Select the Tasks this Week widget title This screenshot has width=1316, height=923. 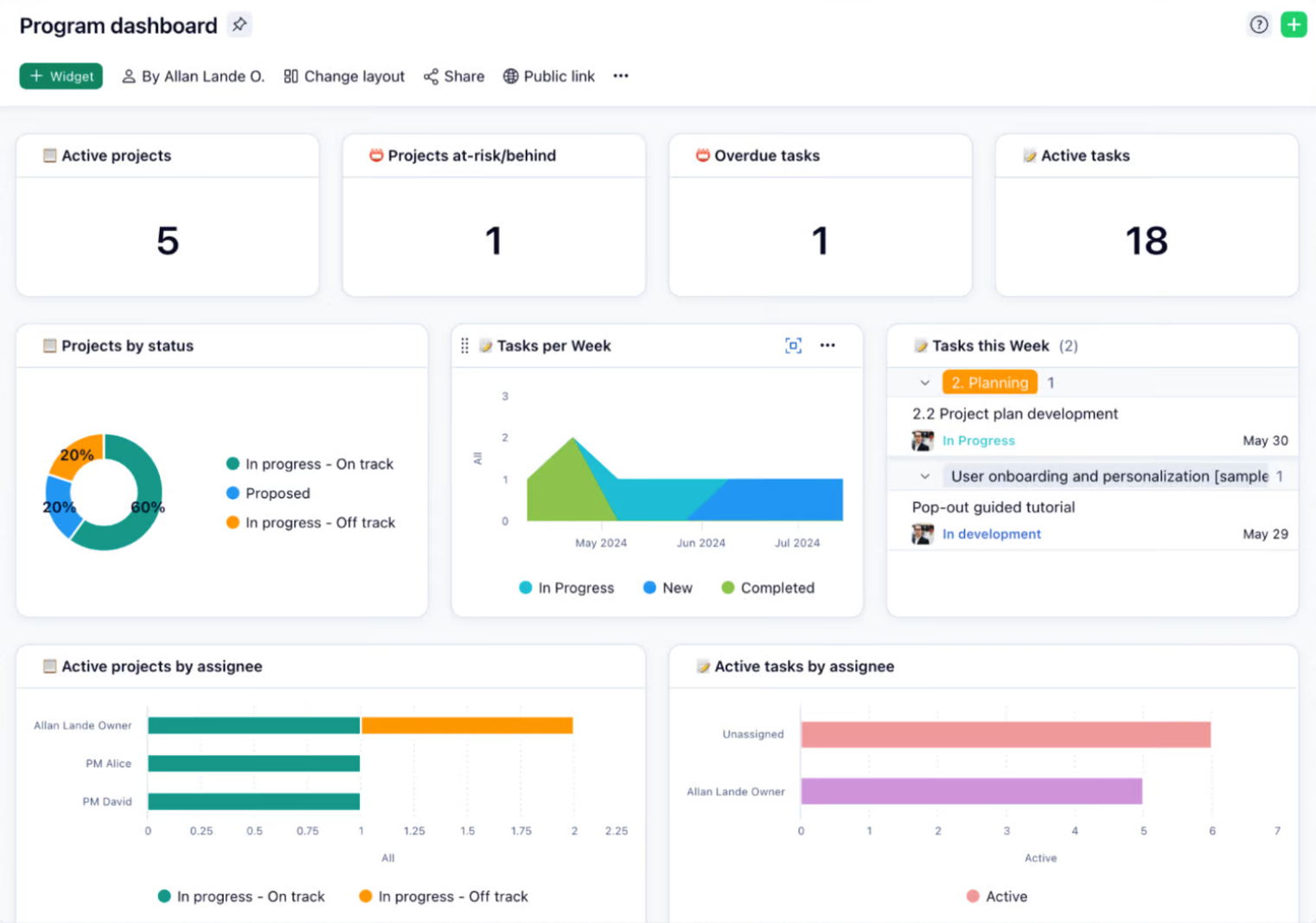pyautogui.click(x=991, y=346)
